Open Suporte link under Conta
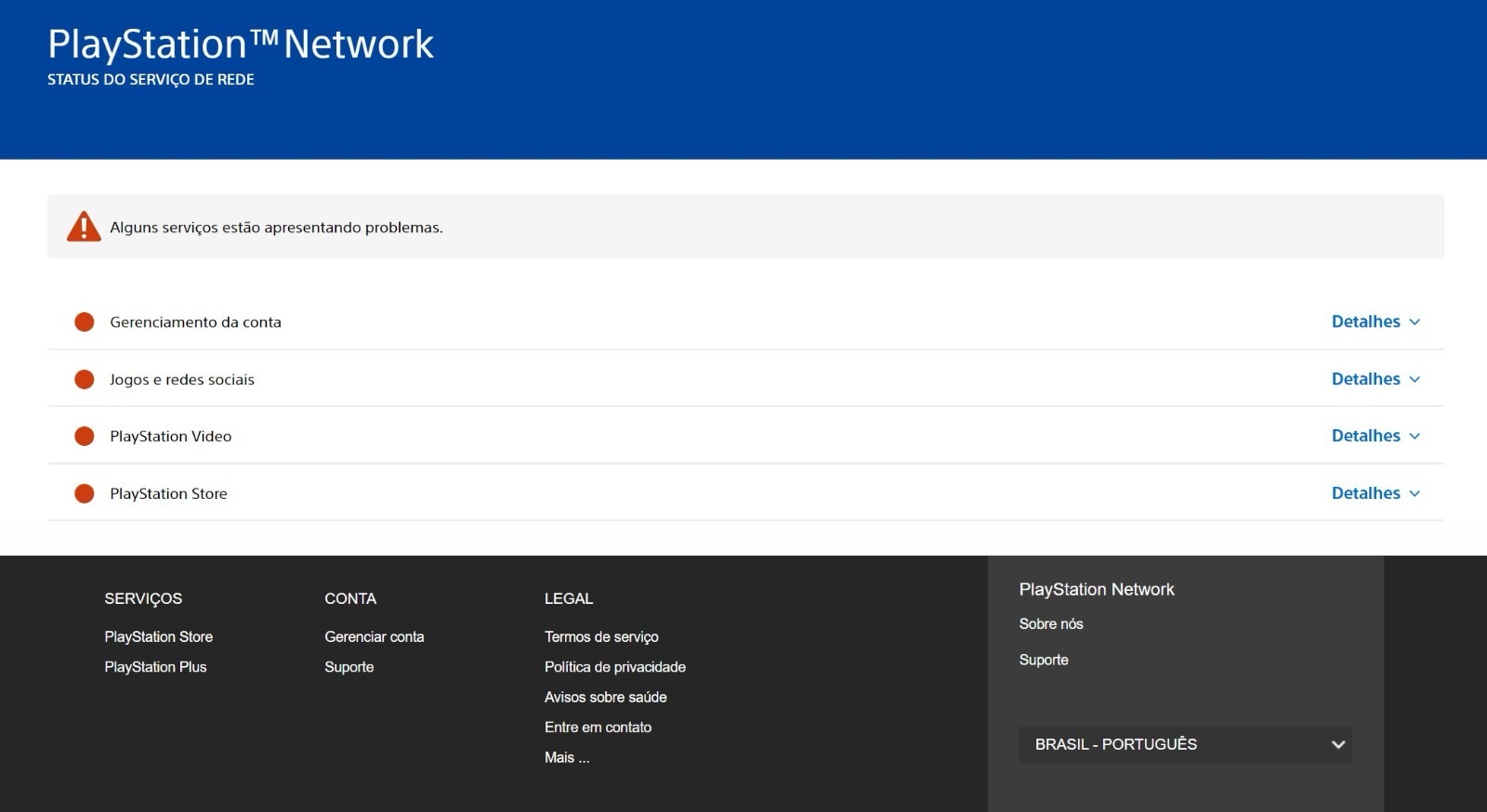Screen dimensions: 1487x812 point(349,667)
